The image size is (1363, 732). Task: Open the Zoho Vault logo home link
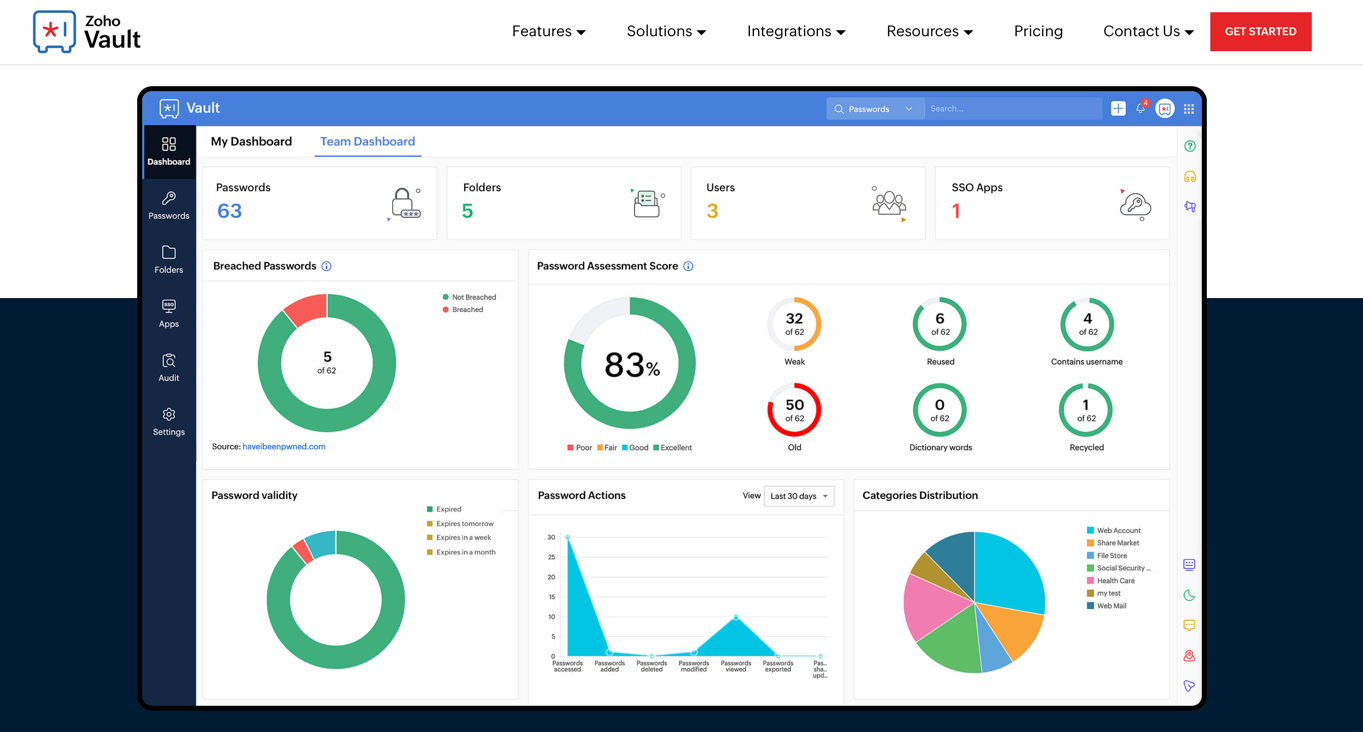[87, 32]
